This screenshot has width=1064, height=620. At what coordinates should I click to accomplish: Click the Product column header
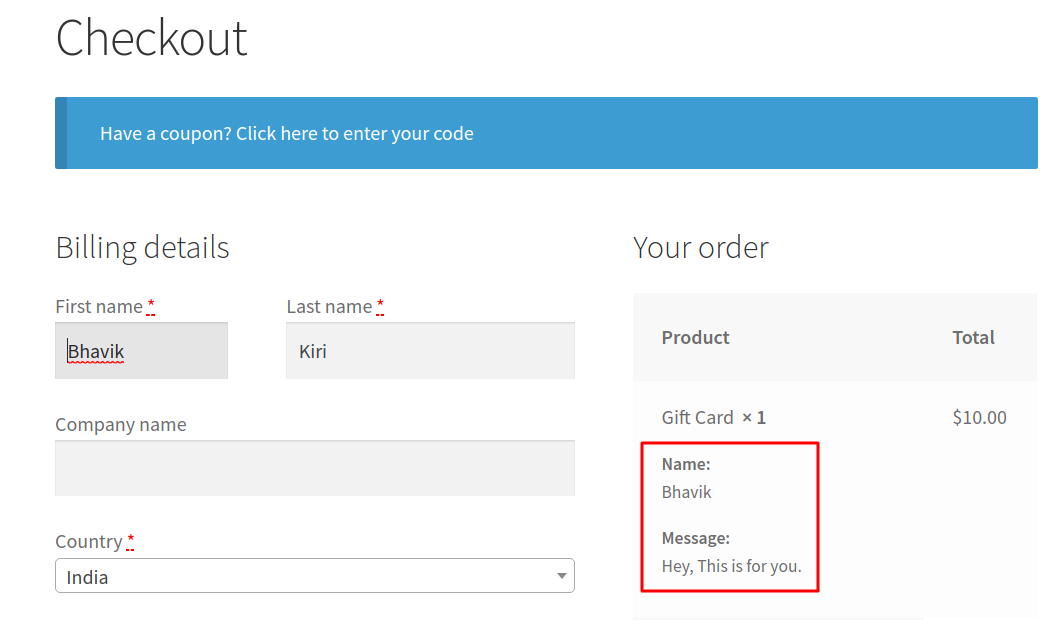(x=695, y=337)
